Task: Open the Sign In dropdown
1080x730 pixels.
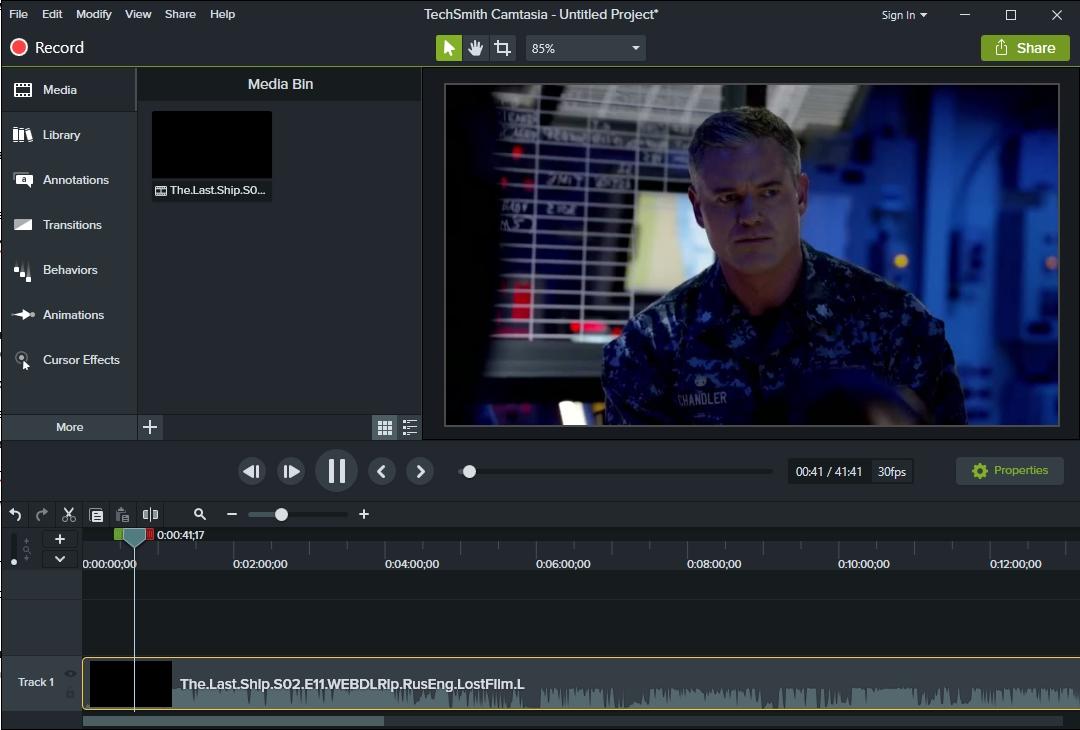Action: click(x=904, y=15)
